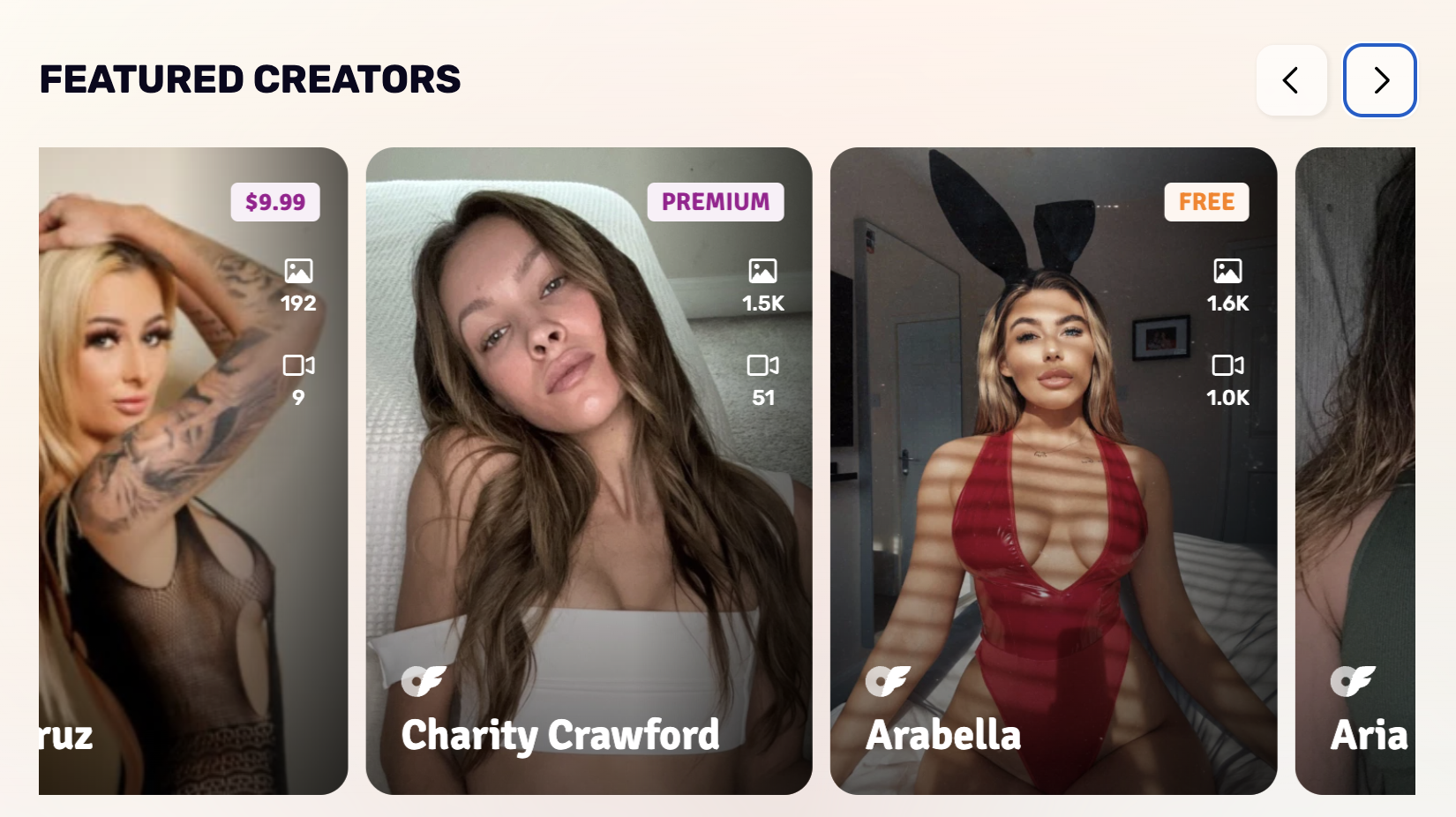Select the creator card ending in 'ruz'
Image resolution: width=1456 pixels, height=817 pixels.
coord(193,471)
